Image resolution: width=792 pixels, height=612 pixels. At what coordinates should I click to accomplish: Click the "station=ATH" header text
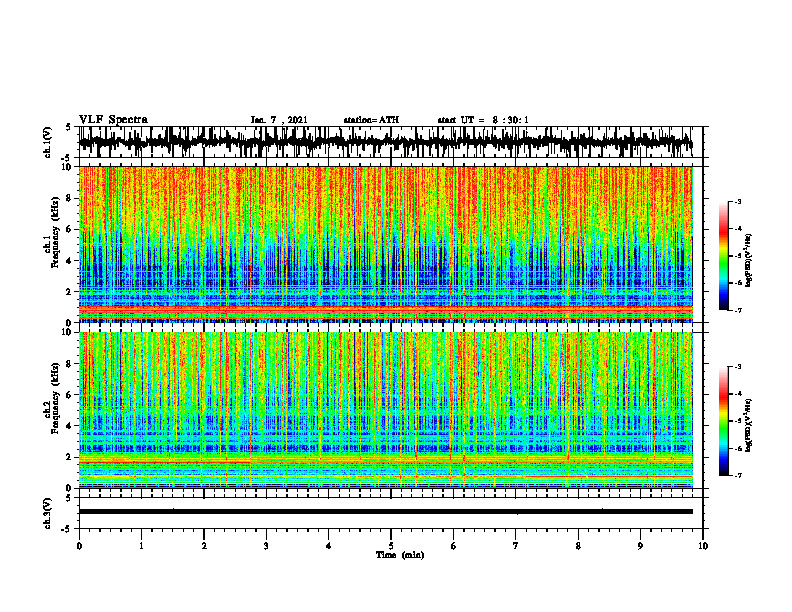click(371, 120)
